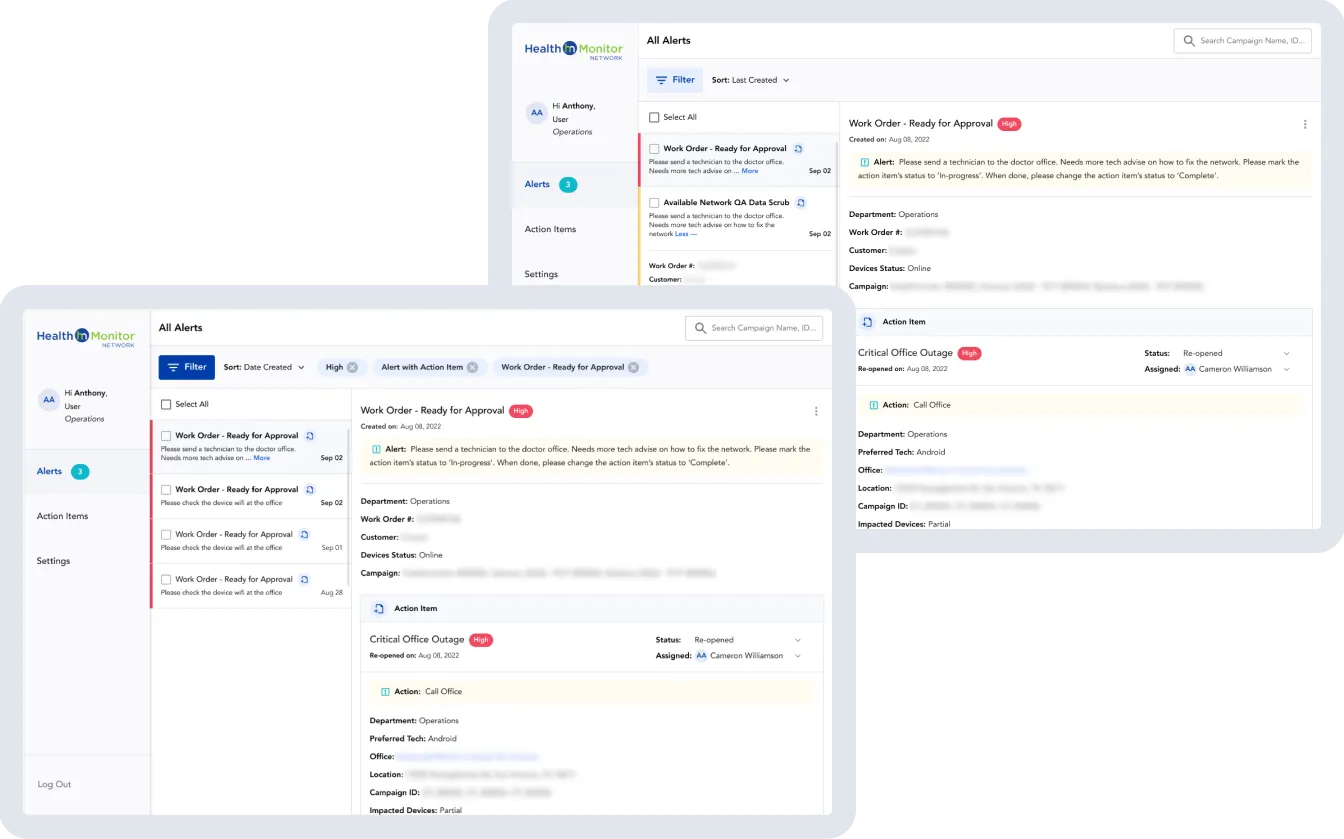Tick the checkbox on front Sep 02 device wifi row
The image size is (1344, 839).
tap(166, 490)
